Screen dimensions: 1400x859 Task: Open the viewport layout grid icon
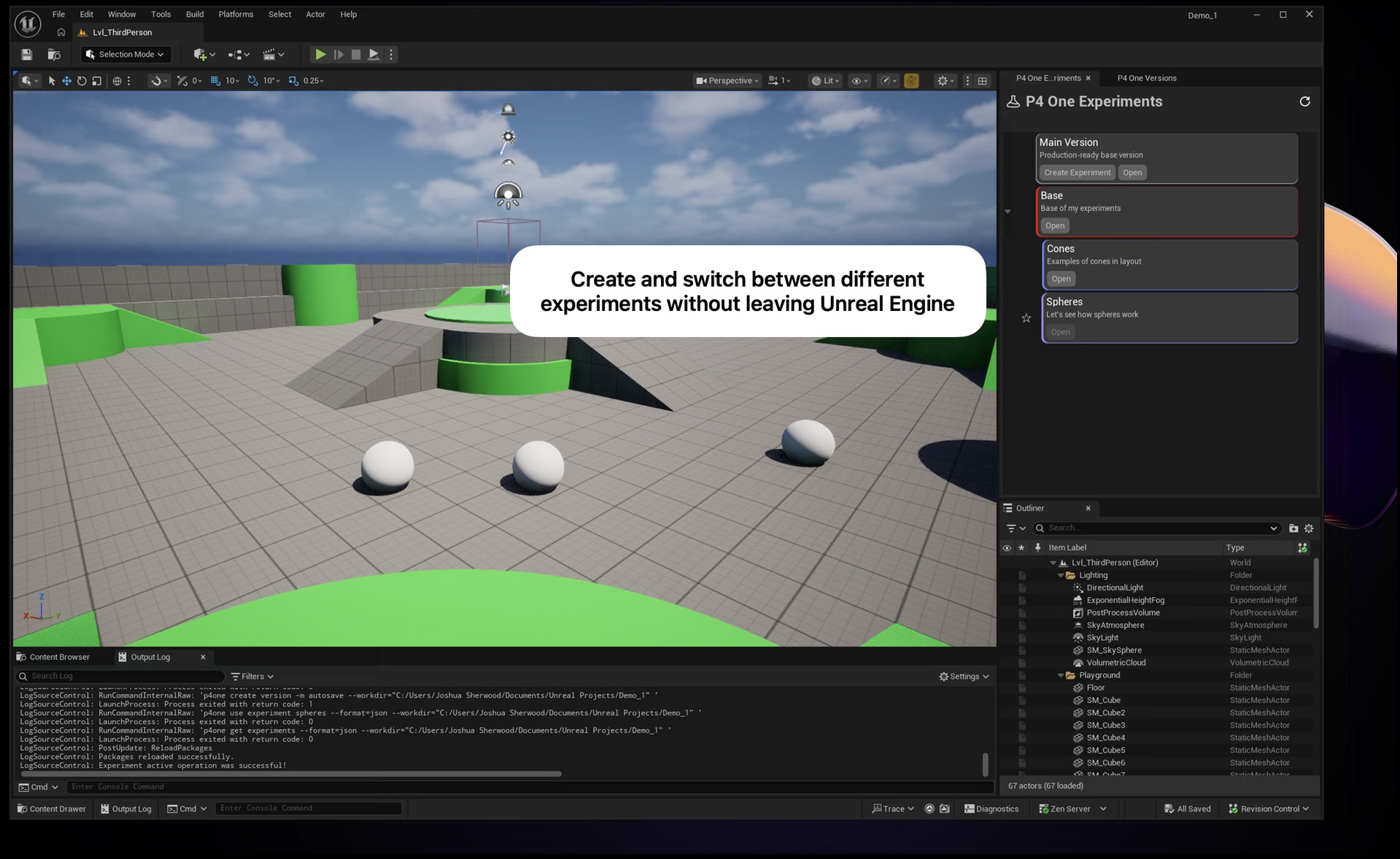[x=982, y=80]
